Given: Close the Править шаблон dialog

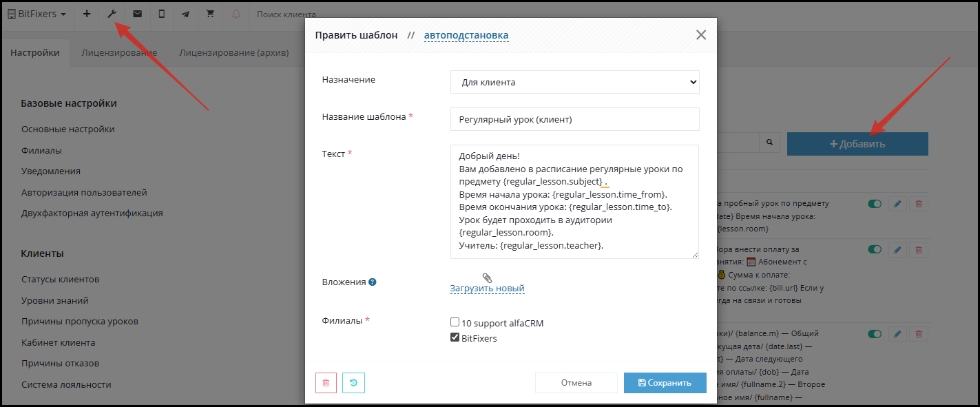Looking at the screenshot, I should [x=701, y=35].
